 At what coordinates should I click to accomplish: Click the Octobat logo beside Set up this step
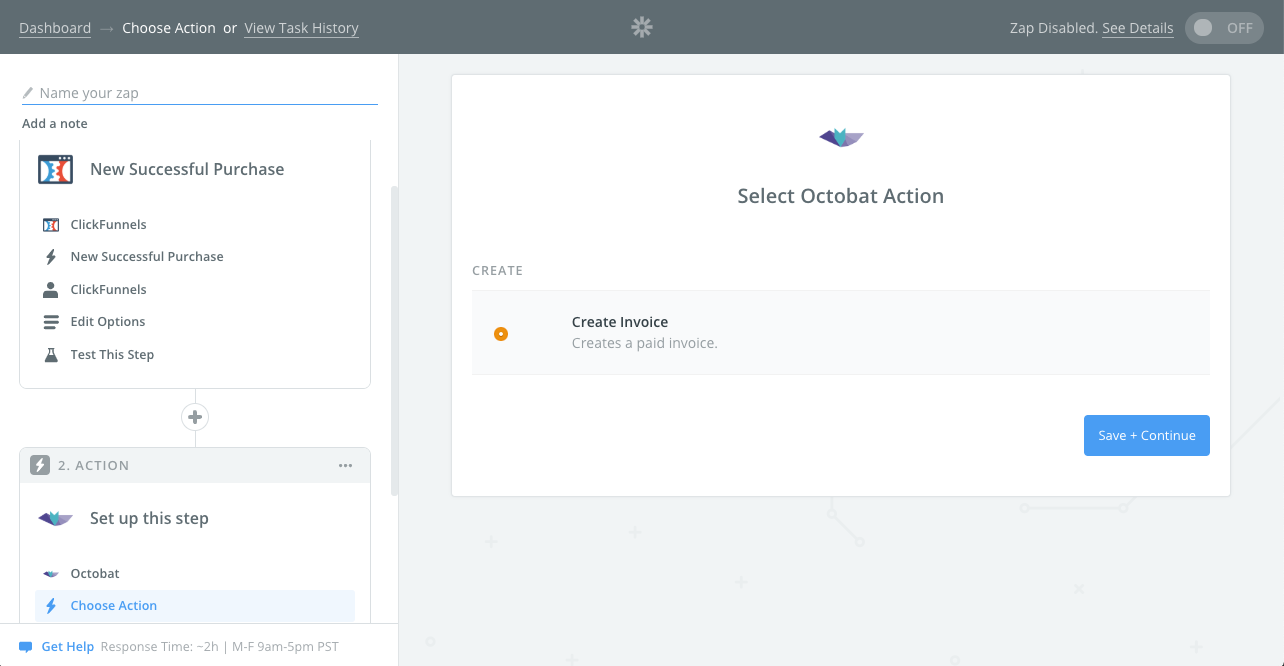56,518
